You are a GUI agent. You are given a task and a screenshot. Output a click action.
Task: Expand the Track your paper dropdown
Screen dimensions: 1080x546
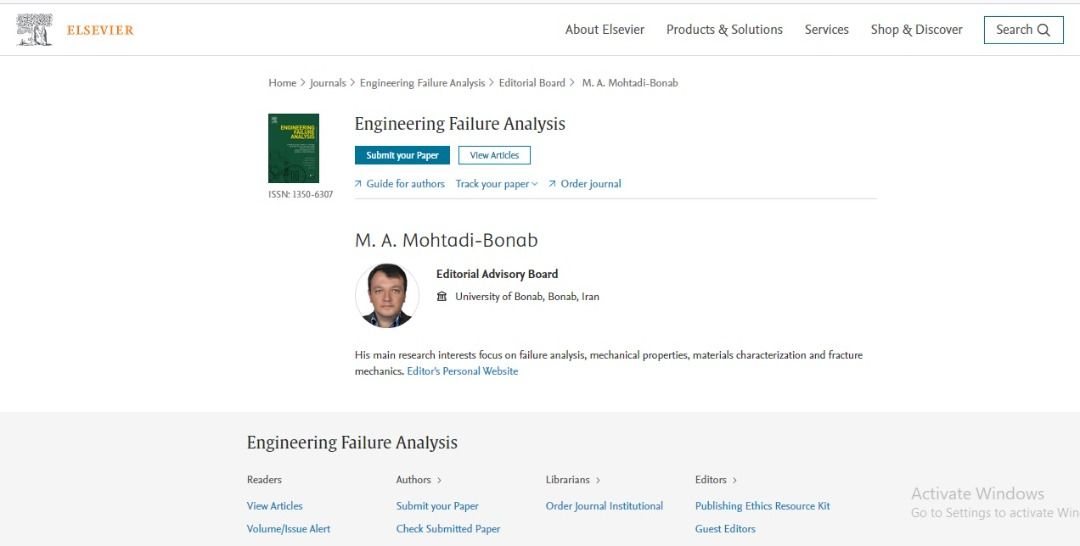pyautogui.click(x=497, y=184)
